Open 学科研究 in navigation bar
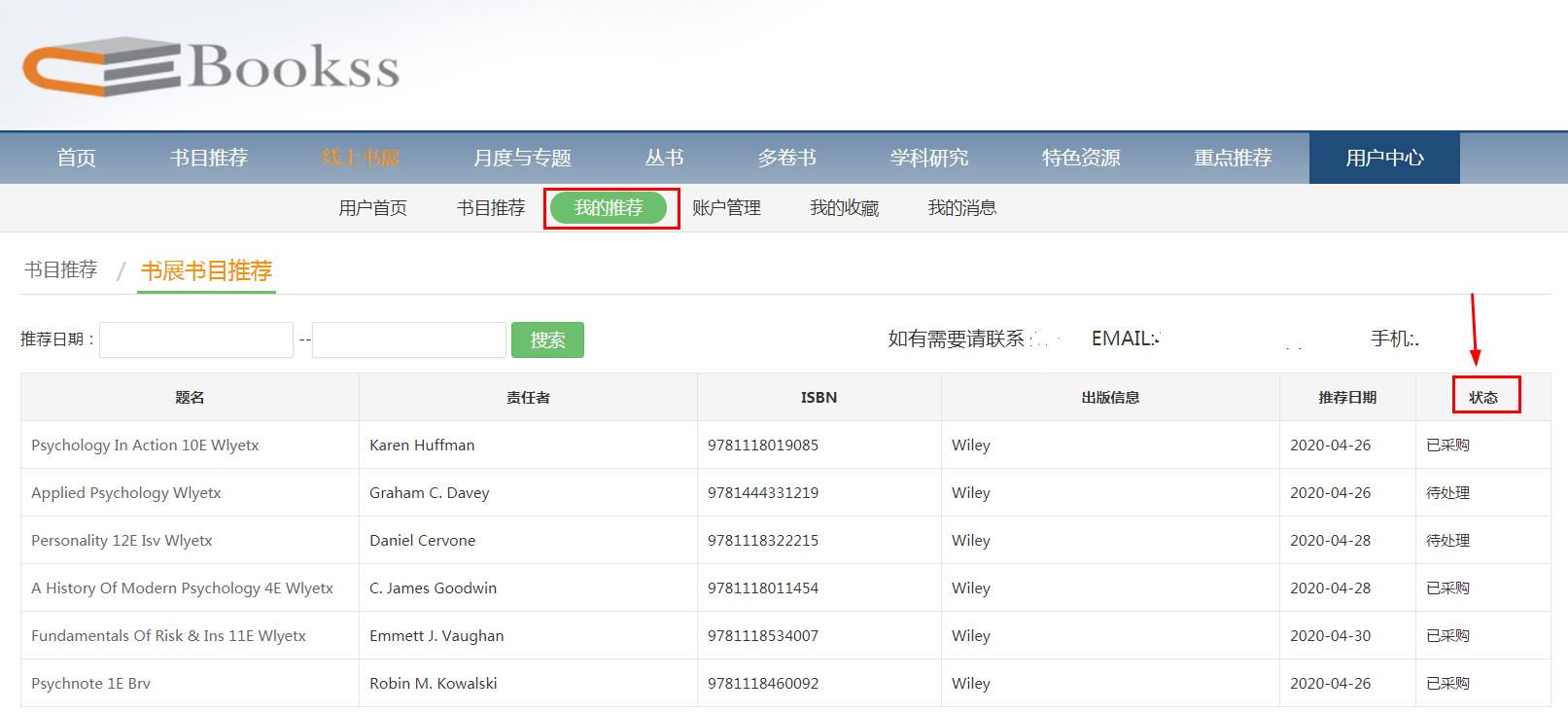 929,158
